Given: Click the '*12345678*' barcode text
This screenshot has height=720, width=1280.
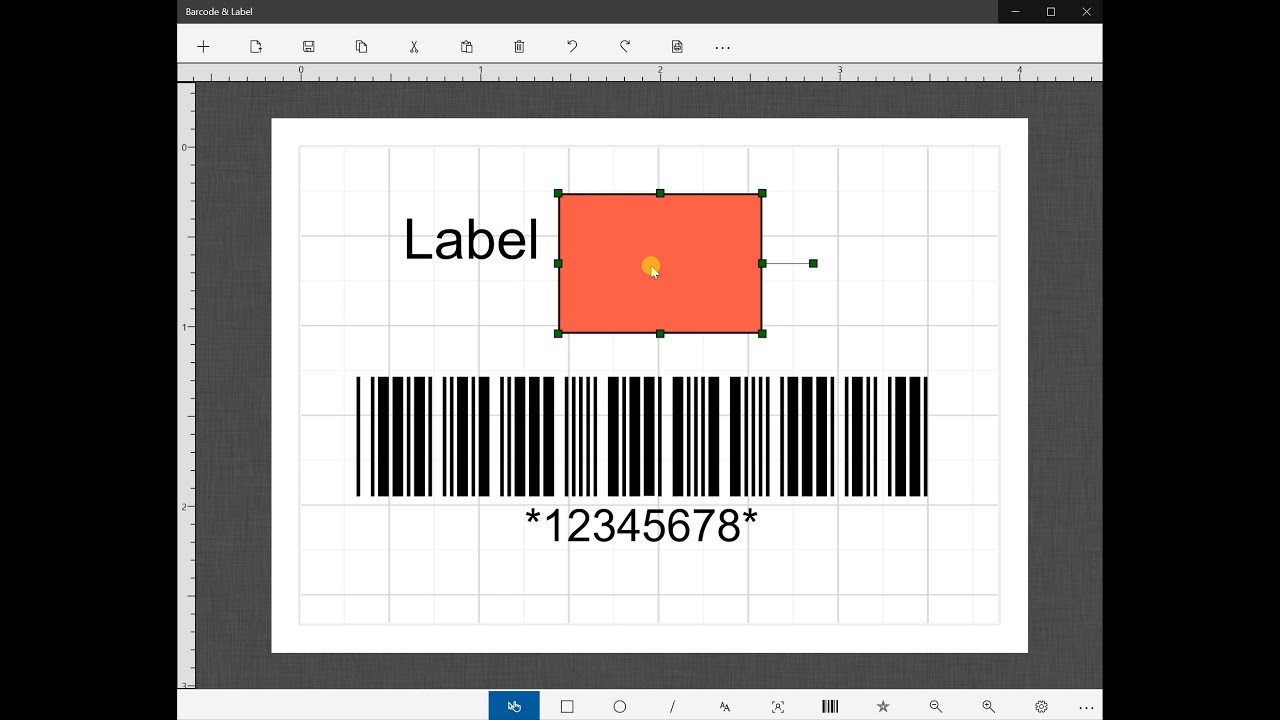Looking at the screenshot, I should point(641,526).
